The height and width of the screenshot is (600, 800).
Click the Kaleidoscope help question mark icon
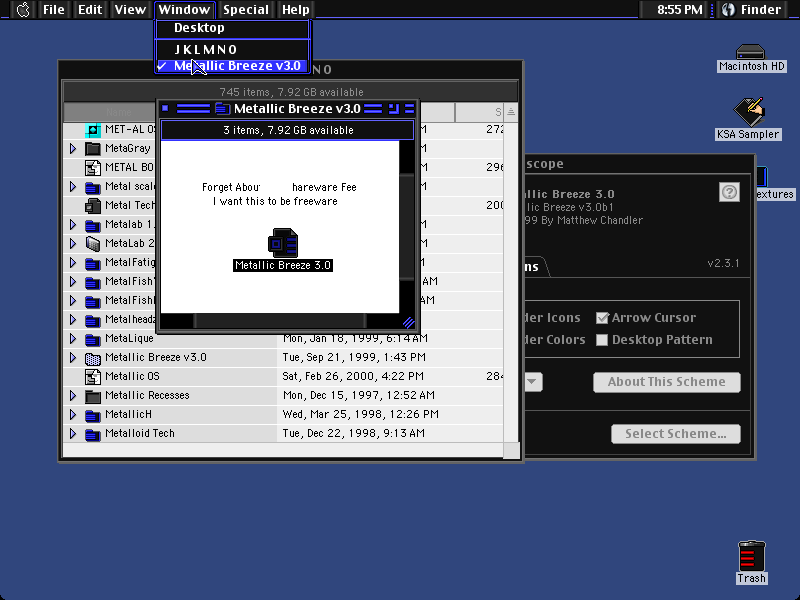coord(729,192)
